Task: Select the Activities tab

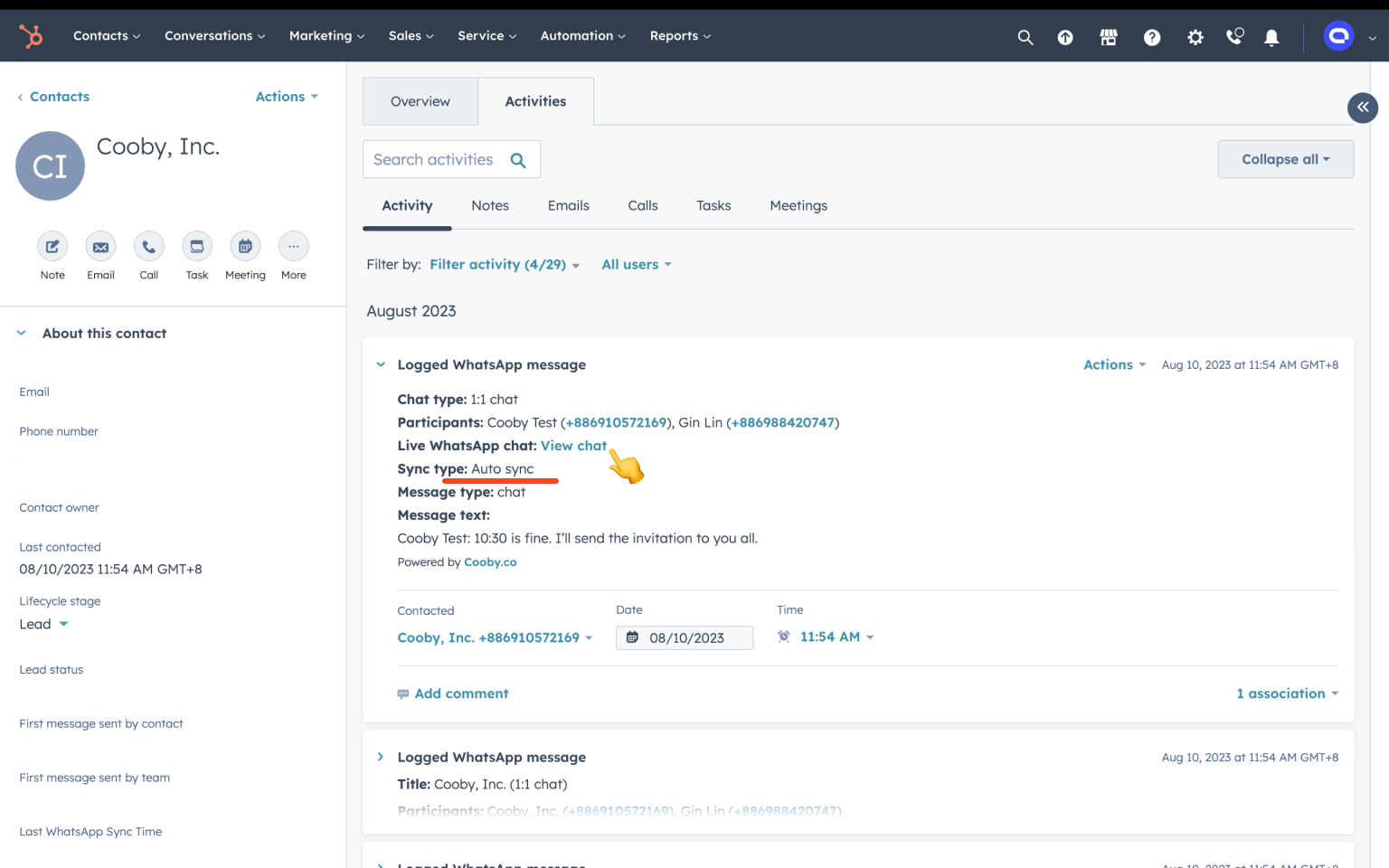Action: pyautogui.click(x=535, y=101)
